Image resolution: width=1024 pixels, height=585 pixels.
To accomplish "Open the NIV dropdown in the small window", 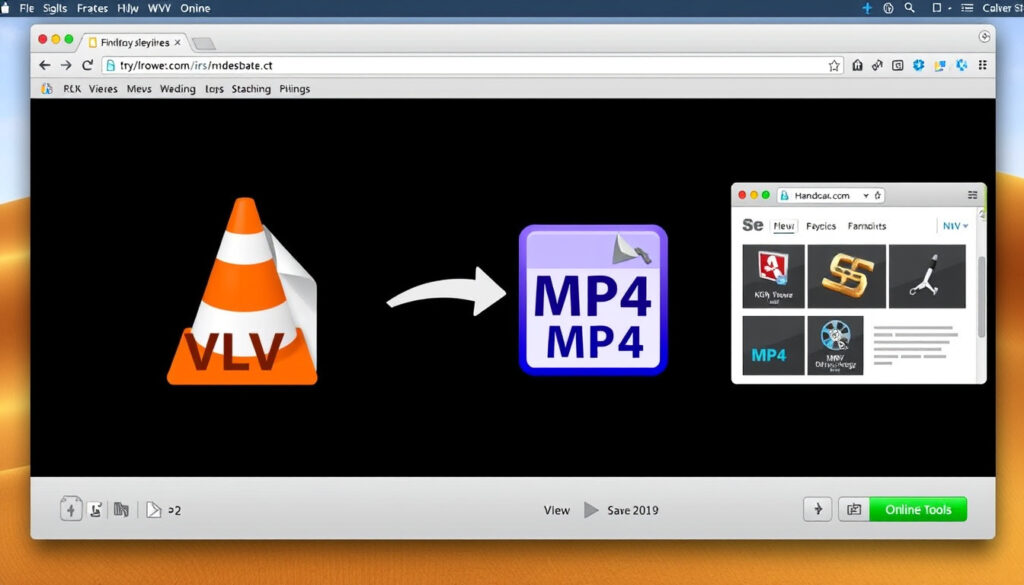I will coord(955,226).
